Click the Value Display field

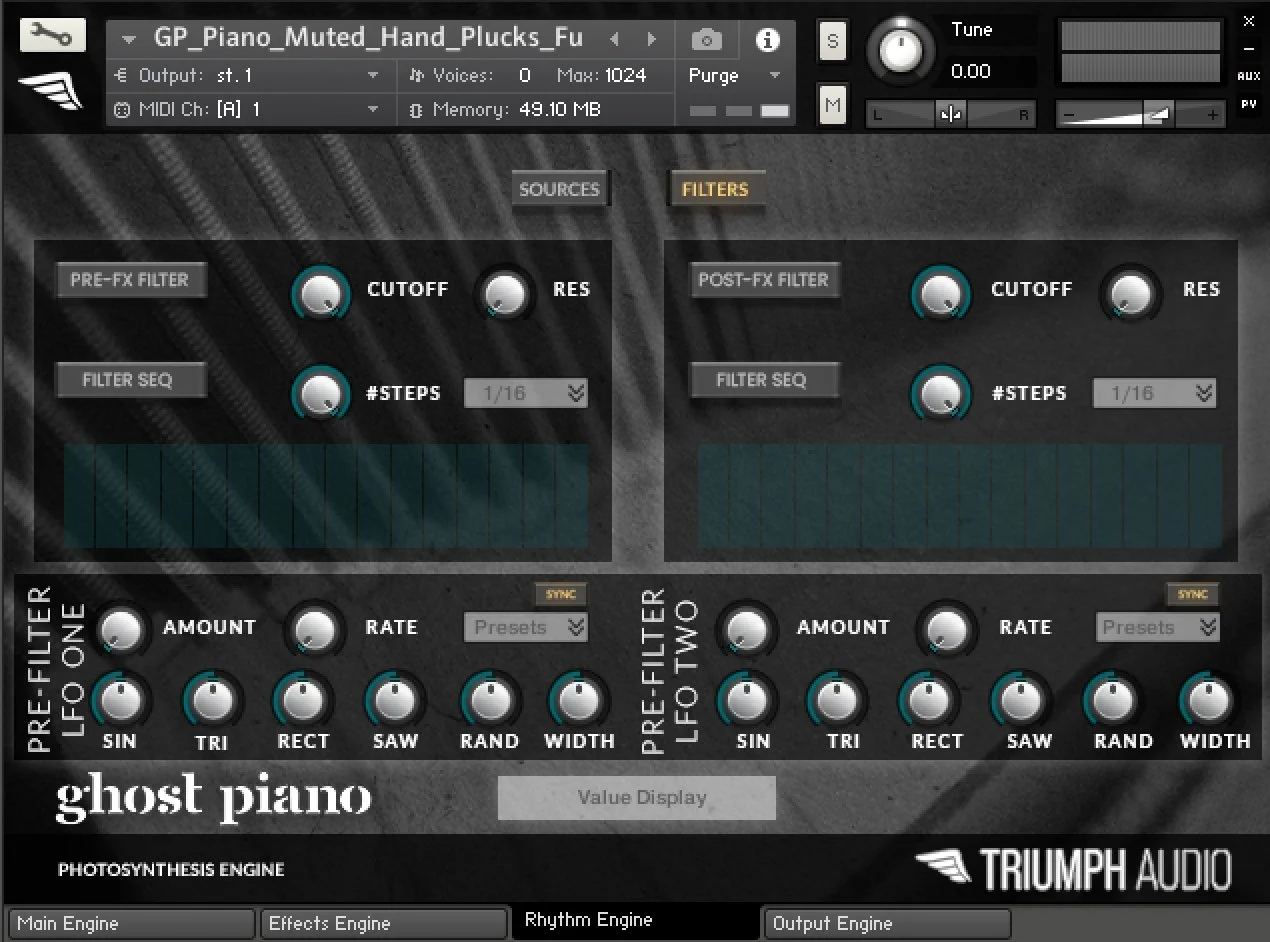point(637,798)
